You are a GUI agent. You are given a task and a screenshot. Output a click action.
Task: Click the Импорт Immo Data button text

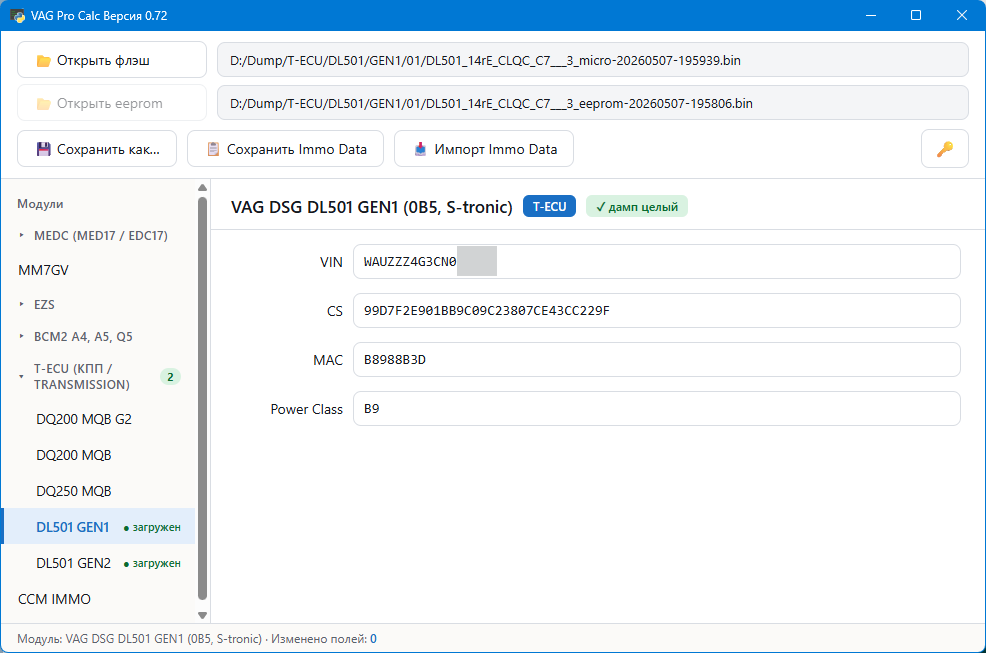tap(496, 149)
